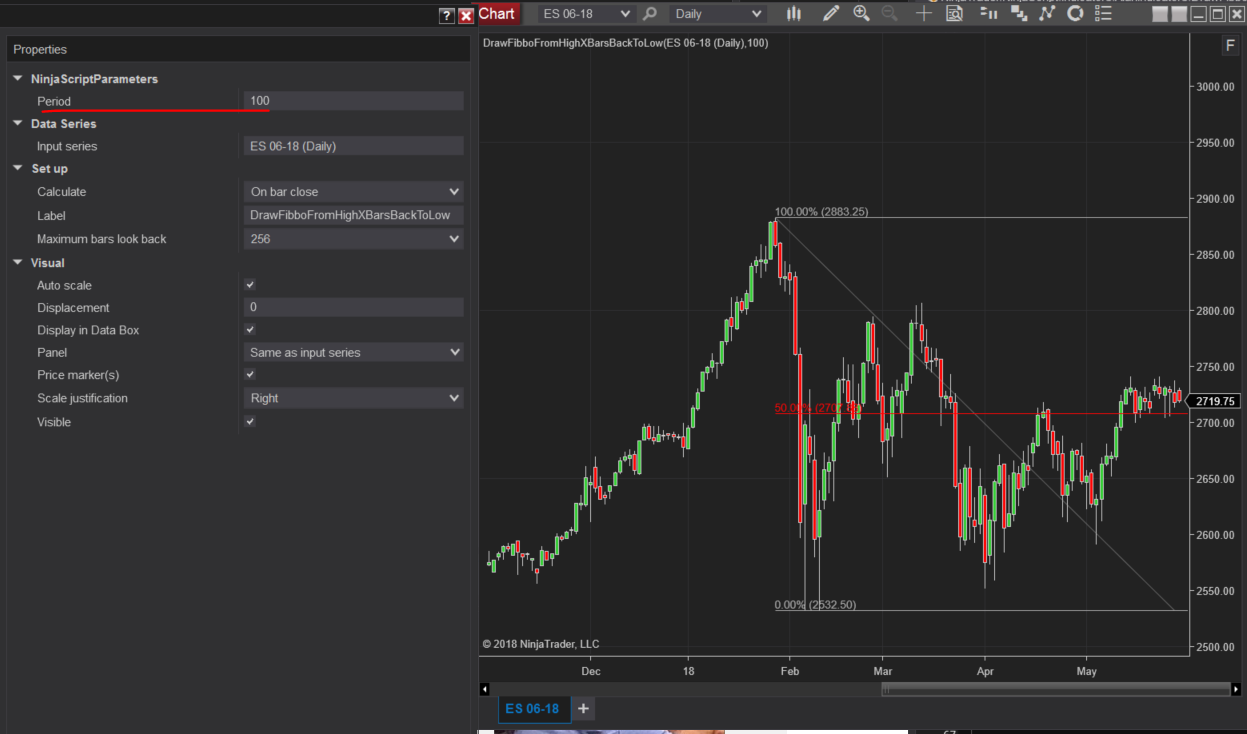Click the 100.00% (2883.25) Fibonacci label
This screenshot has width=1247, height=734.
[x=821, y=212]
